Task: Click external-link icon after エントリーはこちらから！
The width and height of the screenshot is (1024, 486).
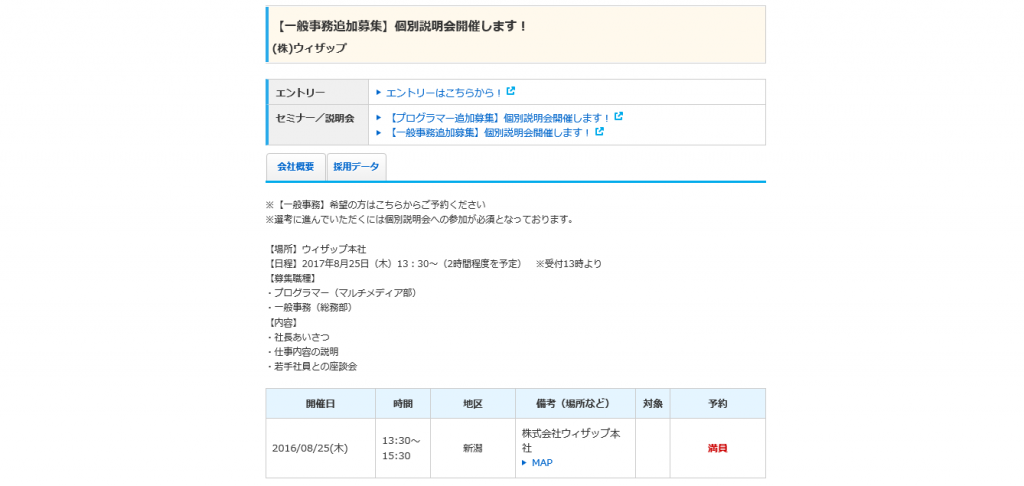Action: pos(511,91)
